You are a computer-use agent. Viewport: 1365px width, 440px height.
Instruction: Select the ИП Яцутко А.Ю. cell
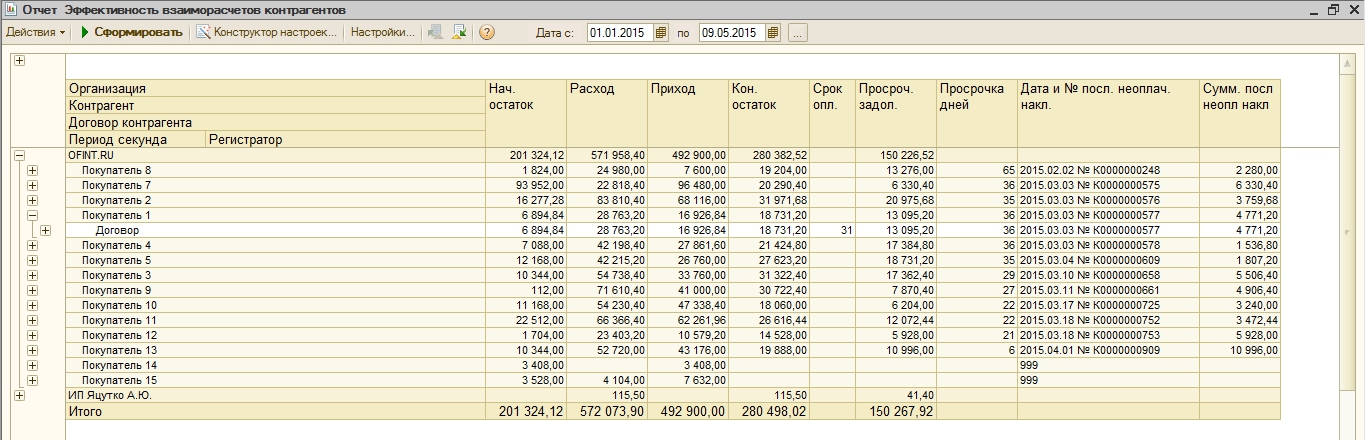point(275,396)
